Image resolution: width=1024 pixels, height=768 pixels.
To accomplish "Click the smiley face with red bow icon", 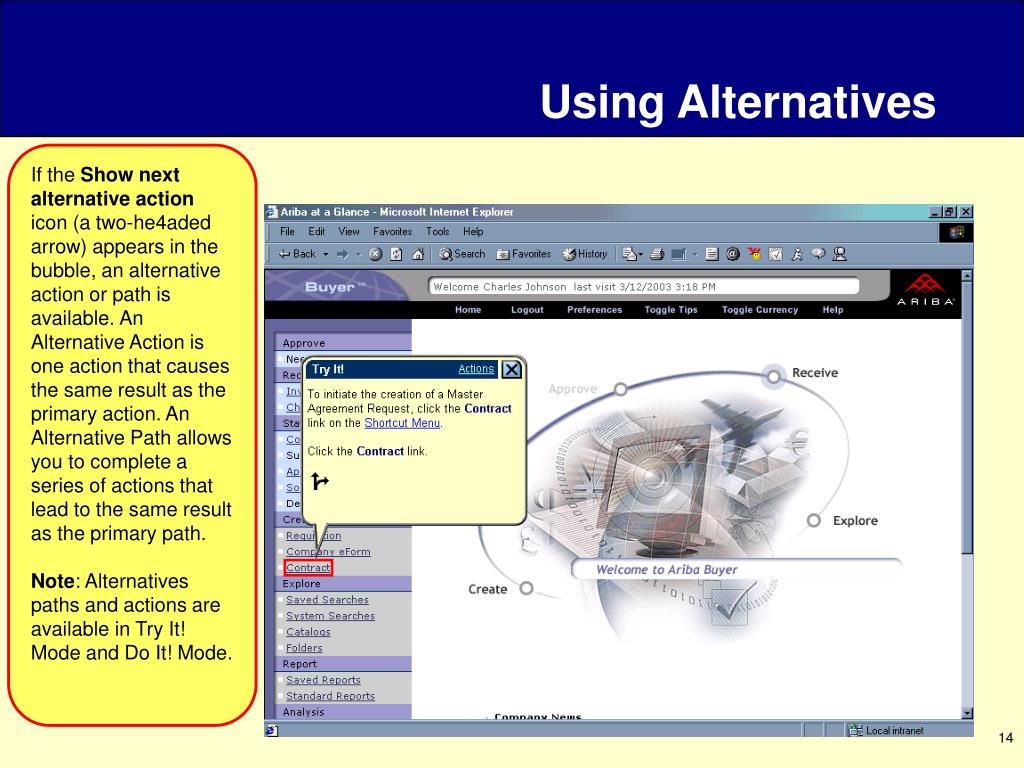I will pyautogui.click(x=754, y=254).
